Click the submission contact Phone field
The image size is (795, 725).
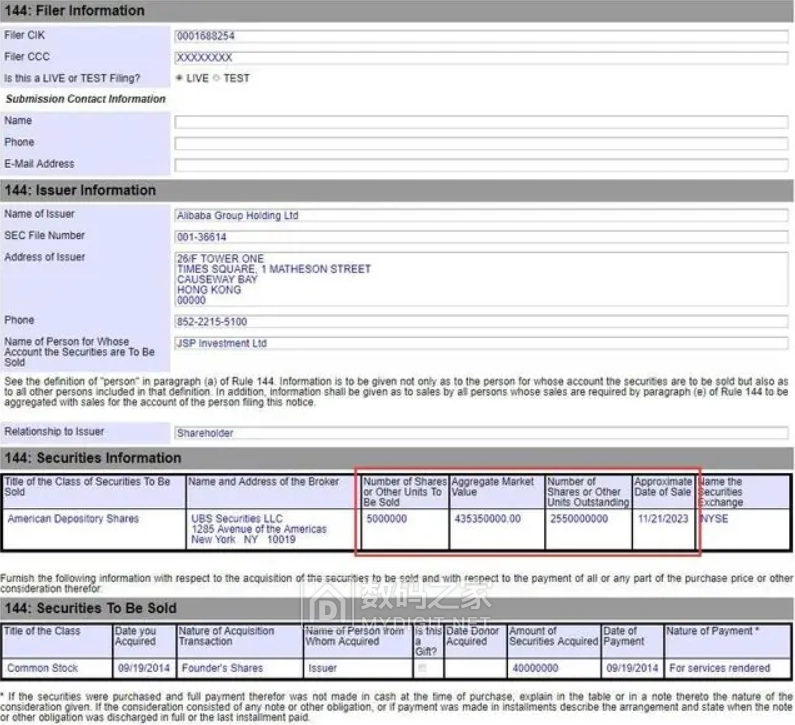click(x=481, y=143)
